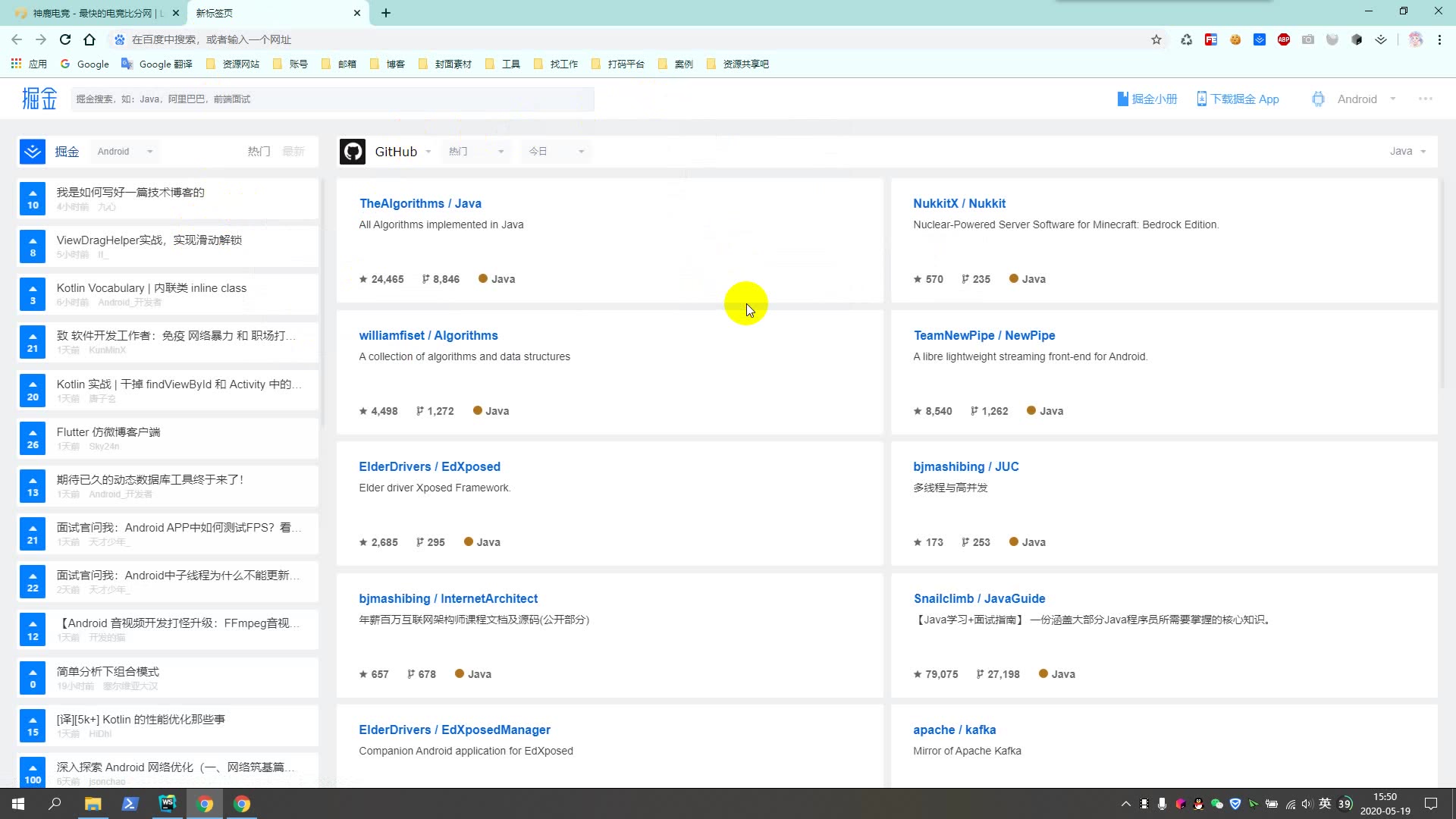The height and width of the screenshot is (819, 1456).
Task: Upvote the 我是如何写好一篇技术博客的 article
Action: (x=33, y=199)
